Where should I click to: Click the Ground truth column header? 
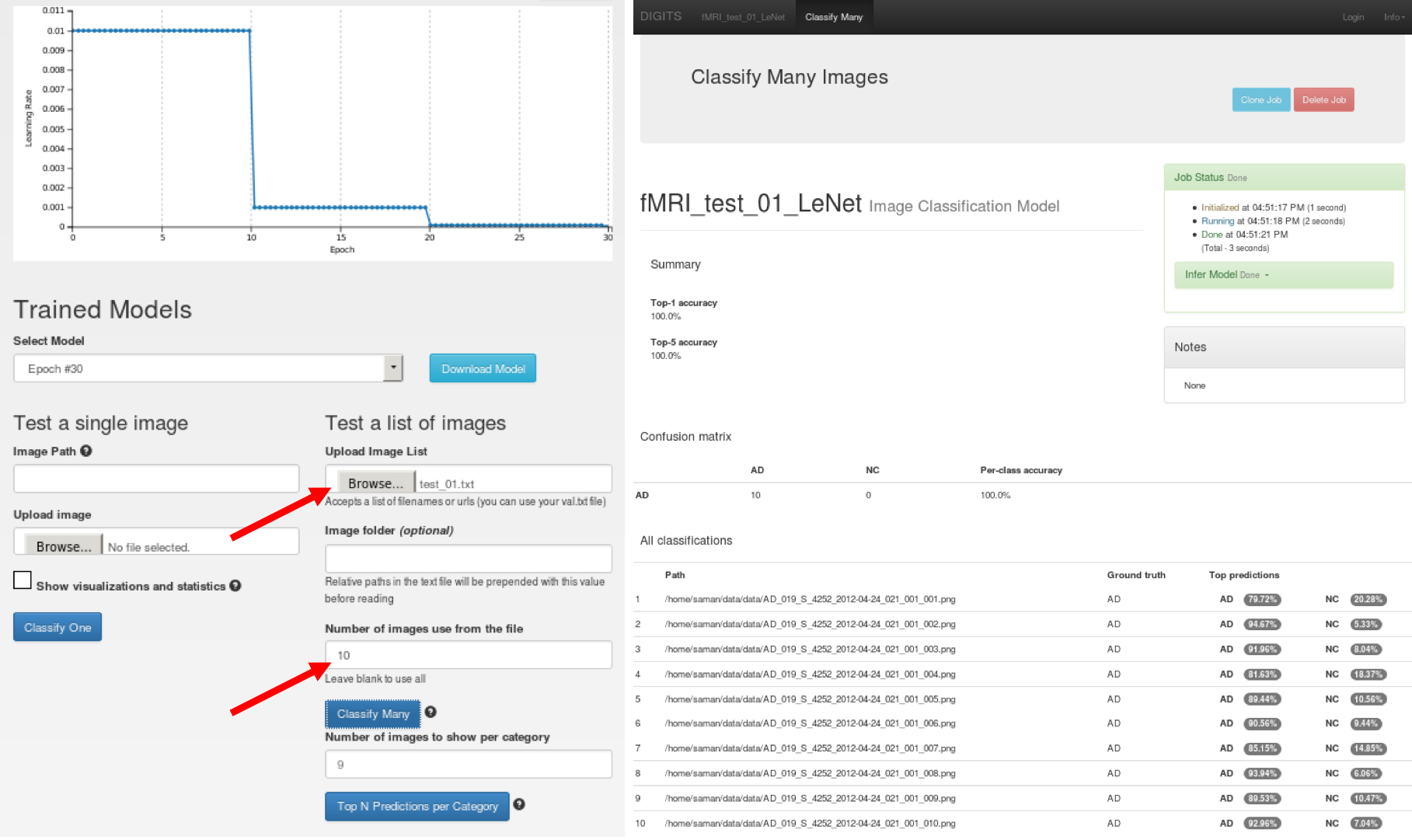click(1136, 575)
